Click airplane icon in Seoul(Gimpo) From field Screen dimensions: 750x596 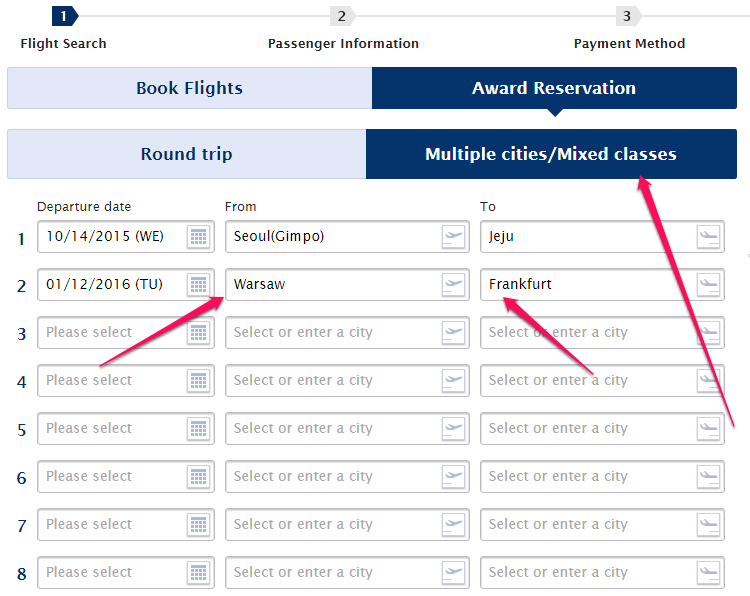point(453,237)
